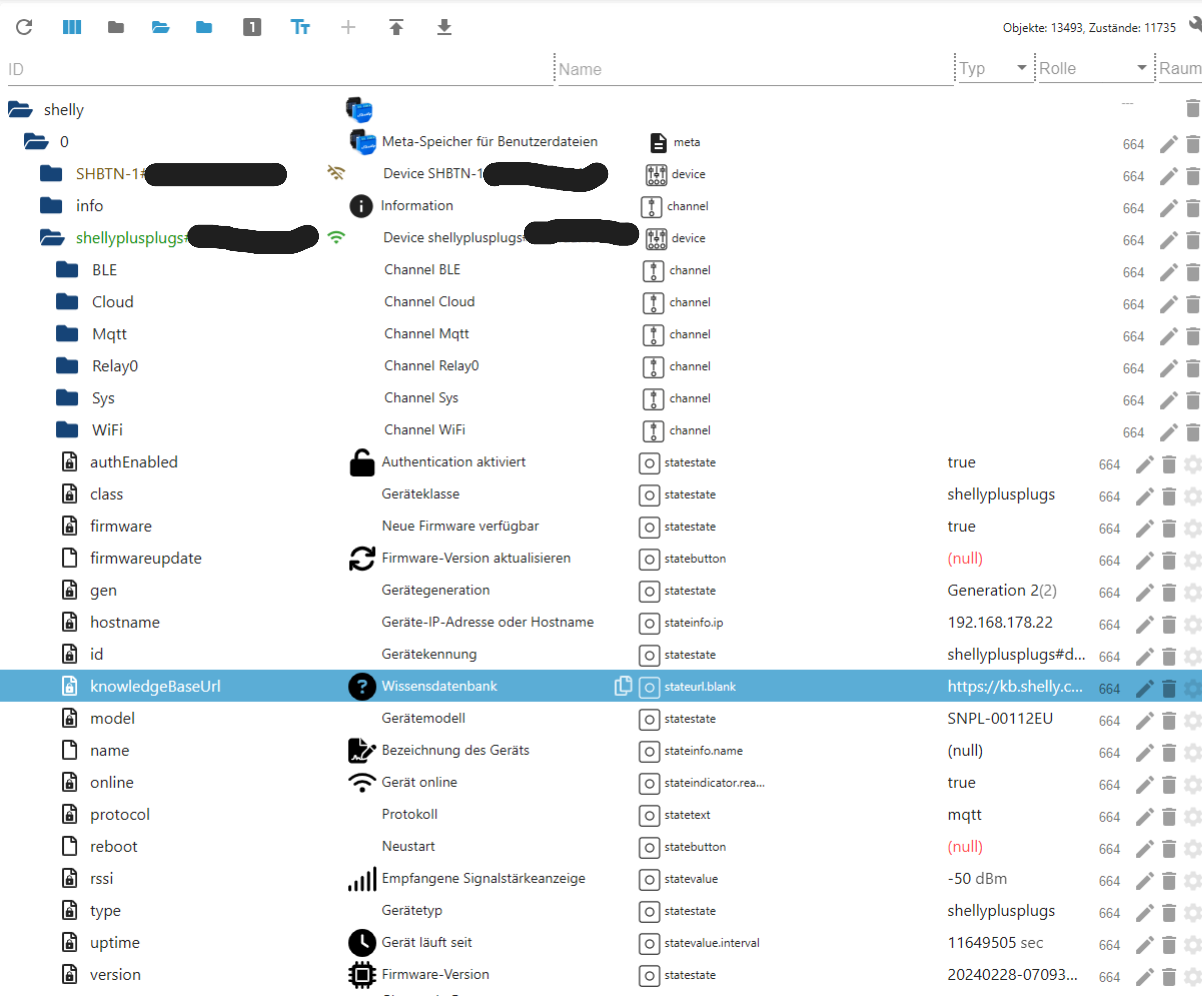The width and height of the screenshot is (1202, 996).
Task: Open the wrench settings icon at top right
Action: click(x=1193, y=27)
